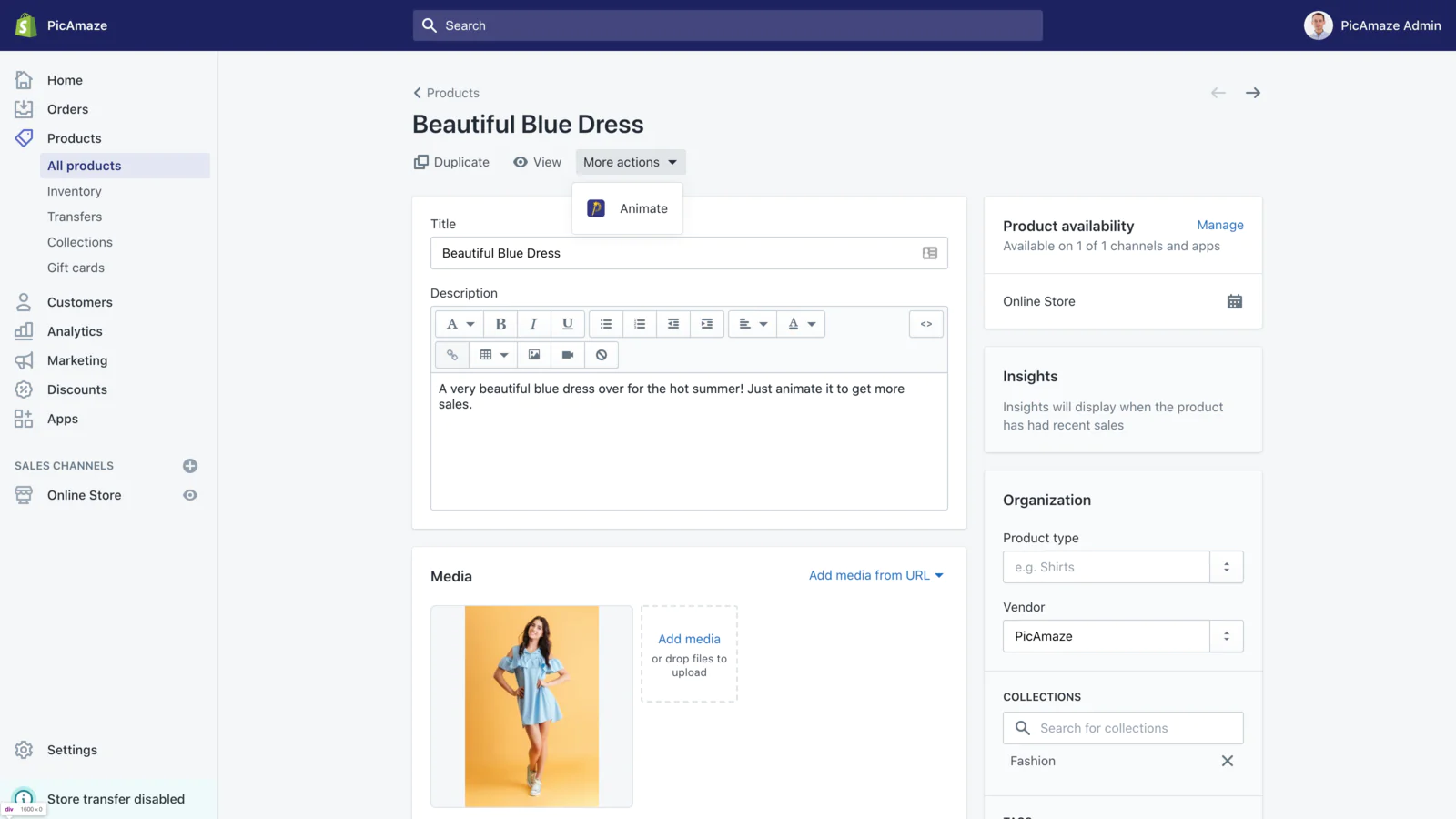Insert an image in description
Image resolution: width=1456 pixels, height=819 pixels.
[534, 355]
